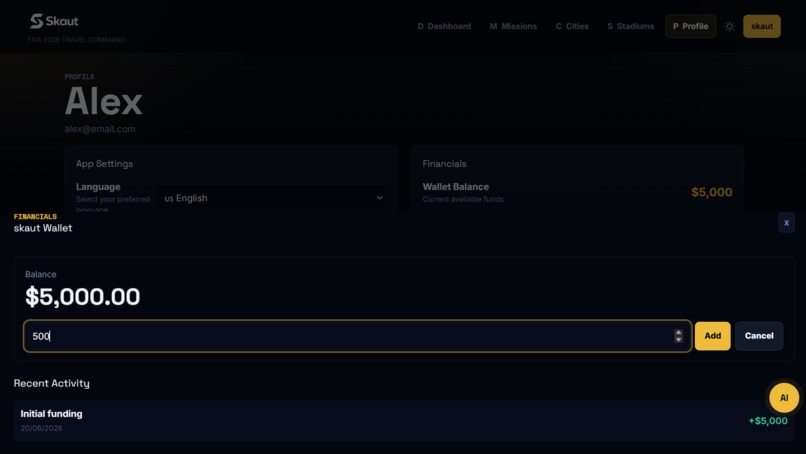This screenshot has height=454, width=806.
Task: Click the alex@email.com address
Action: (x=100, y=129)
